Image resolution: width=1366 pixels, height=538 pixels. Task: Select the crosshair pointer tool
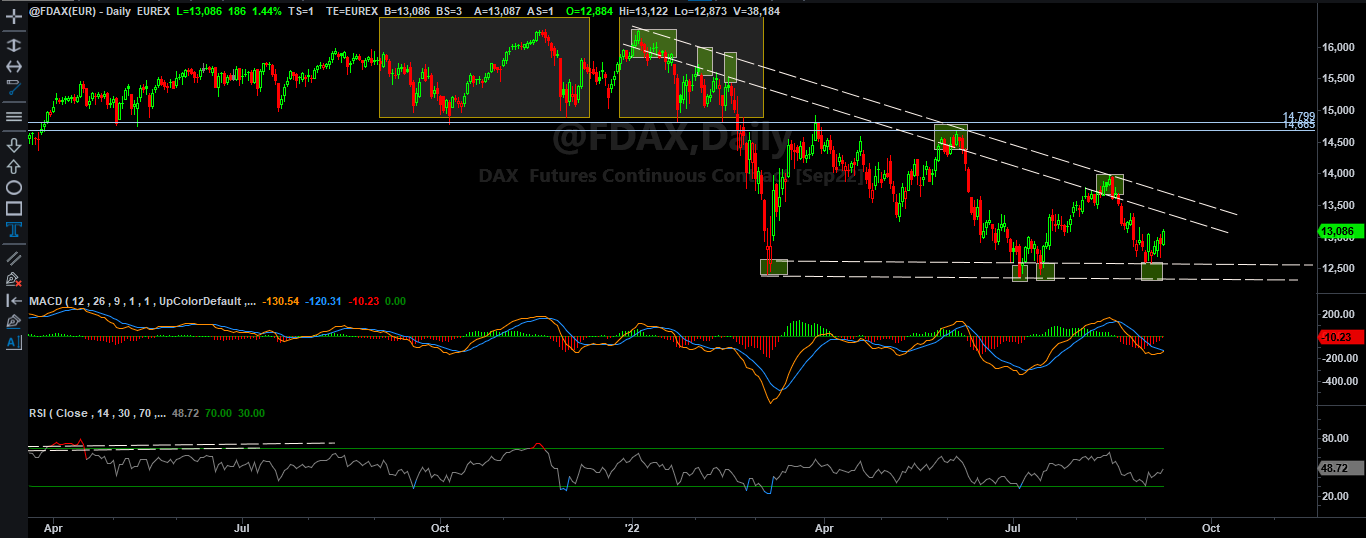click(14, 17)
